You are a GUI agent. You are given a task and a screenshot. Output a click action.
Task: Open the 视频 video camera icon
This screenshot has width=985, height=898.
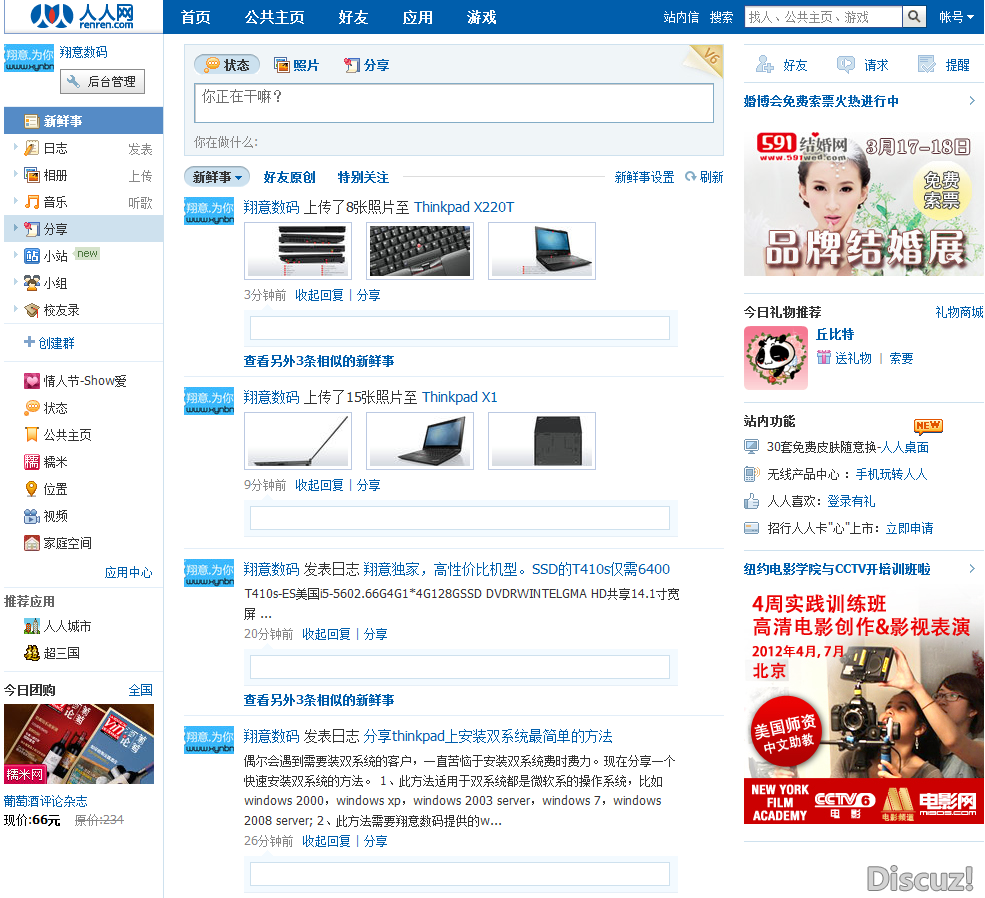coord(31,516)
